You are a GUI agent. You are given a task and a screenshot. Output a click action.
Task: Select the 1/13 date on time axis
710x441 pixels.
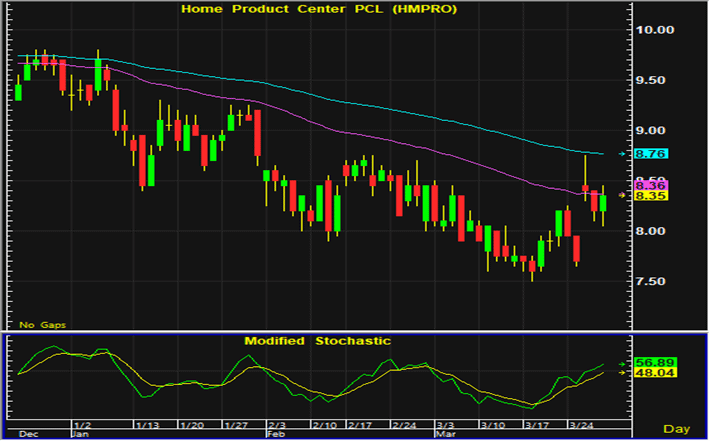tap(146, 424)
